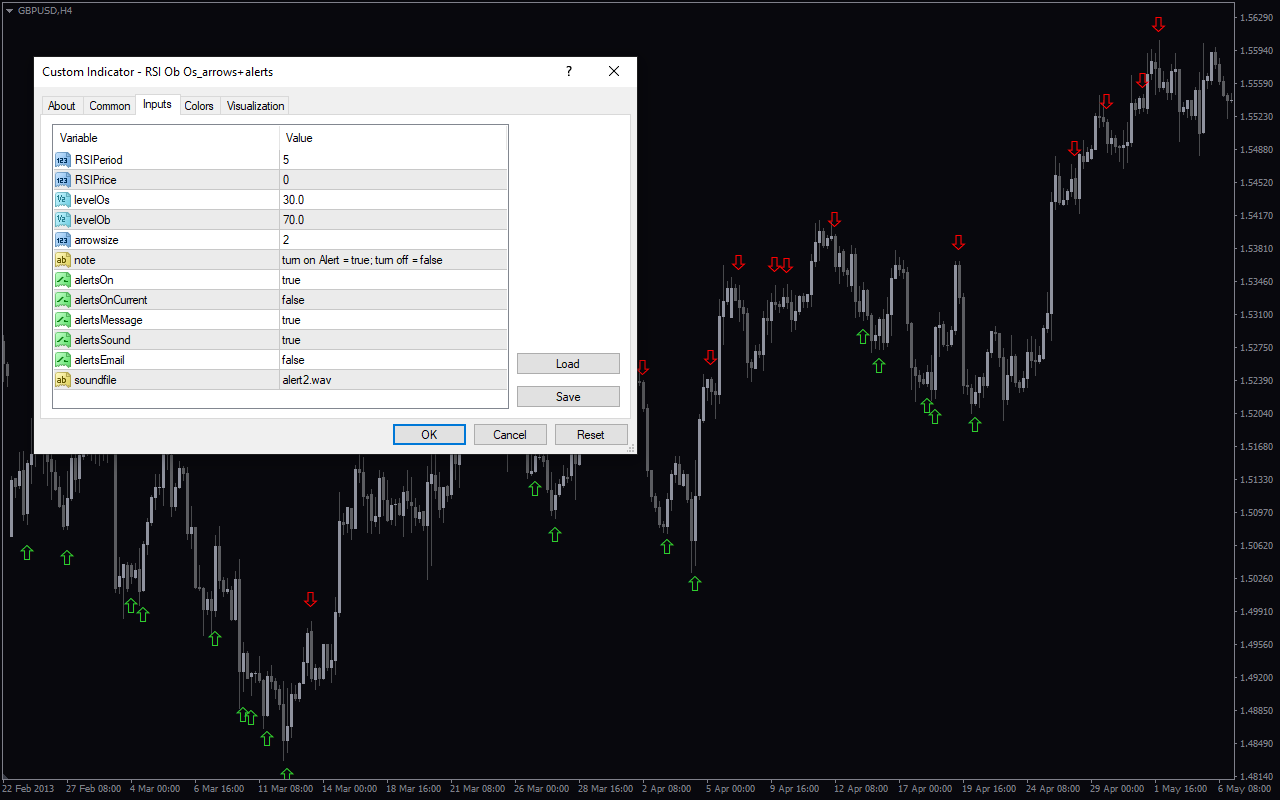Click the RSIPrice integer variable icon

tap(62, 180)
